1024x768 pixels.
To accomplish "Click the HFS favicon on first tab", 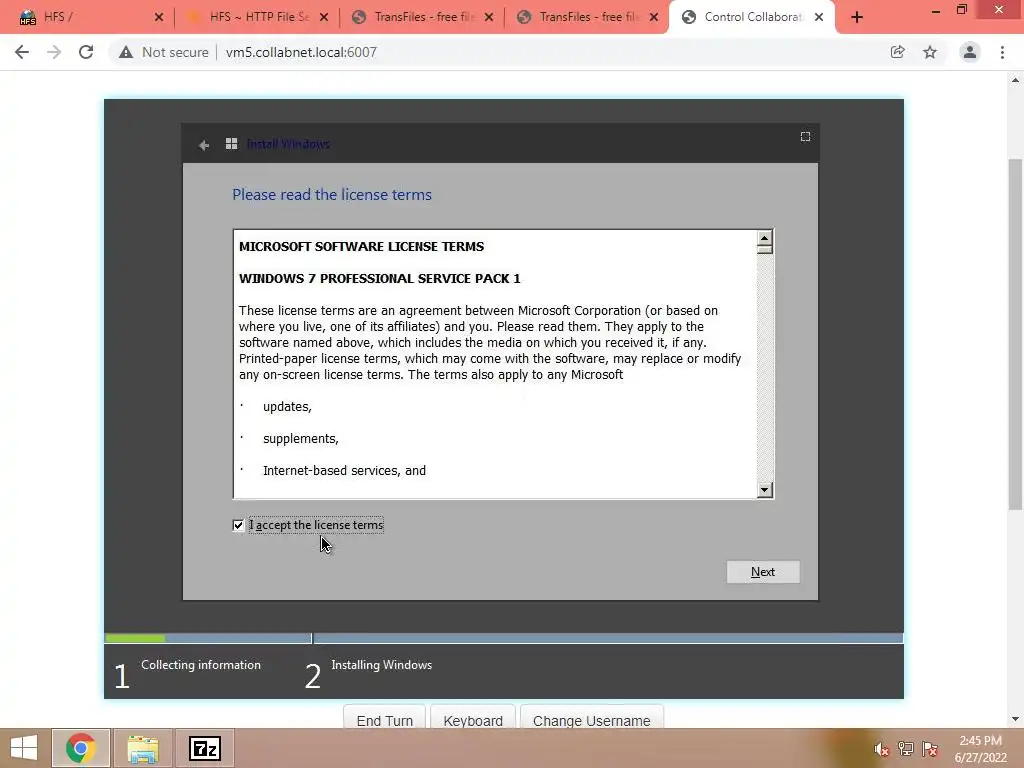I will (27, 17).
